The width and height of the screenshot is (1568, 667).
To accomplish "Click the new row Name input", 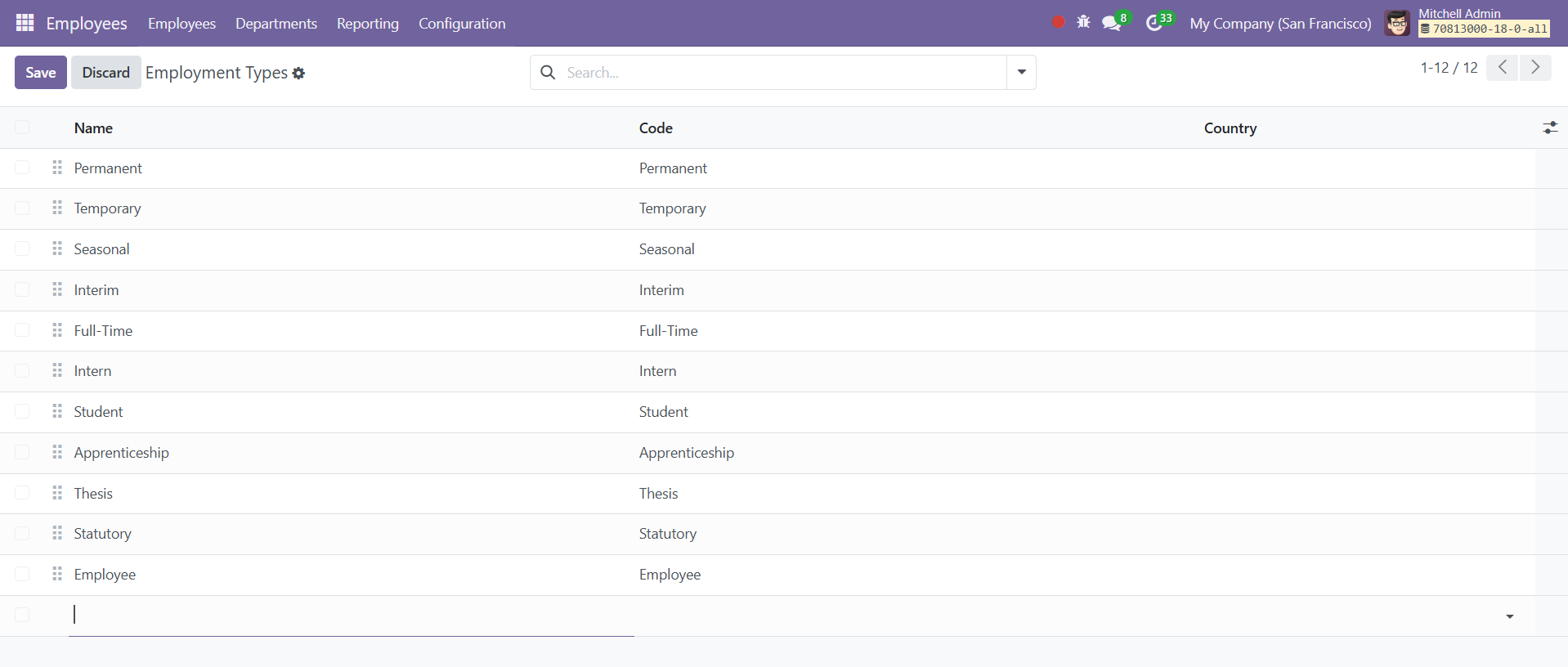I will [352, 616].
